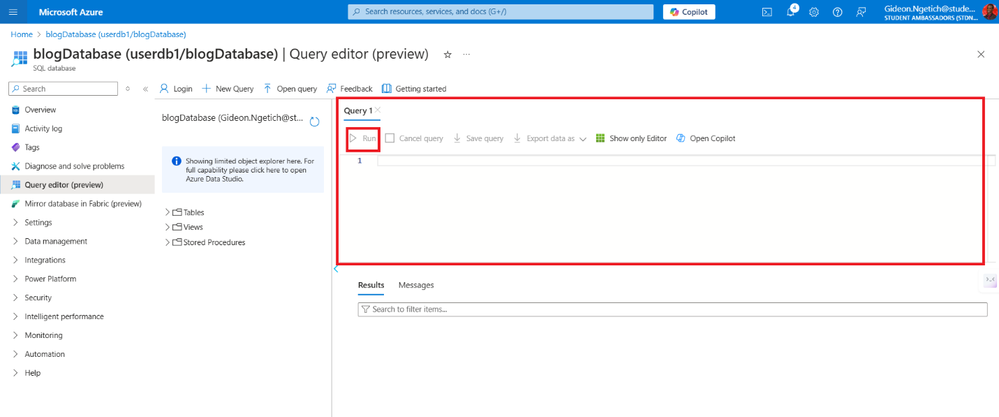Expand the Power Platform section

pyautogui.click(x=50, y=279)
